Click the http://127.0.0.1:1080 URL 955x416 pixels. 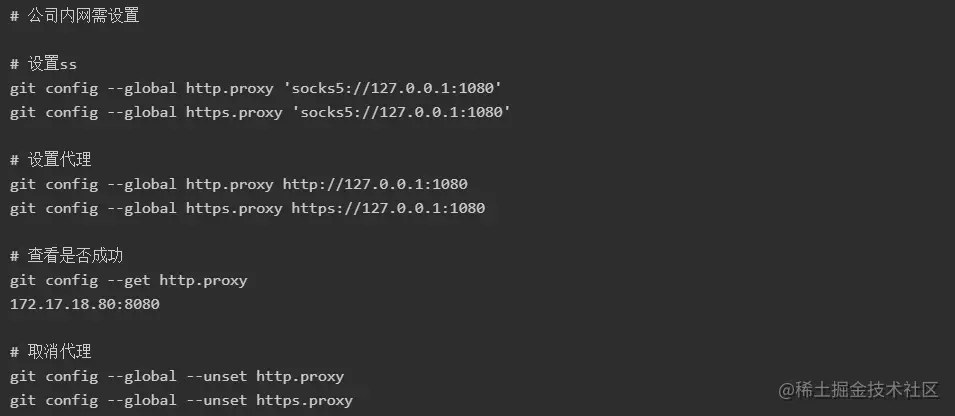pos(375,184)
